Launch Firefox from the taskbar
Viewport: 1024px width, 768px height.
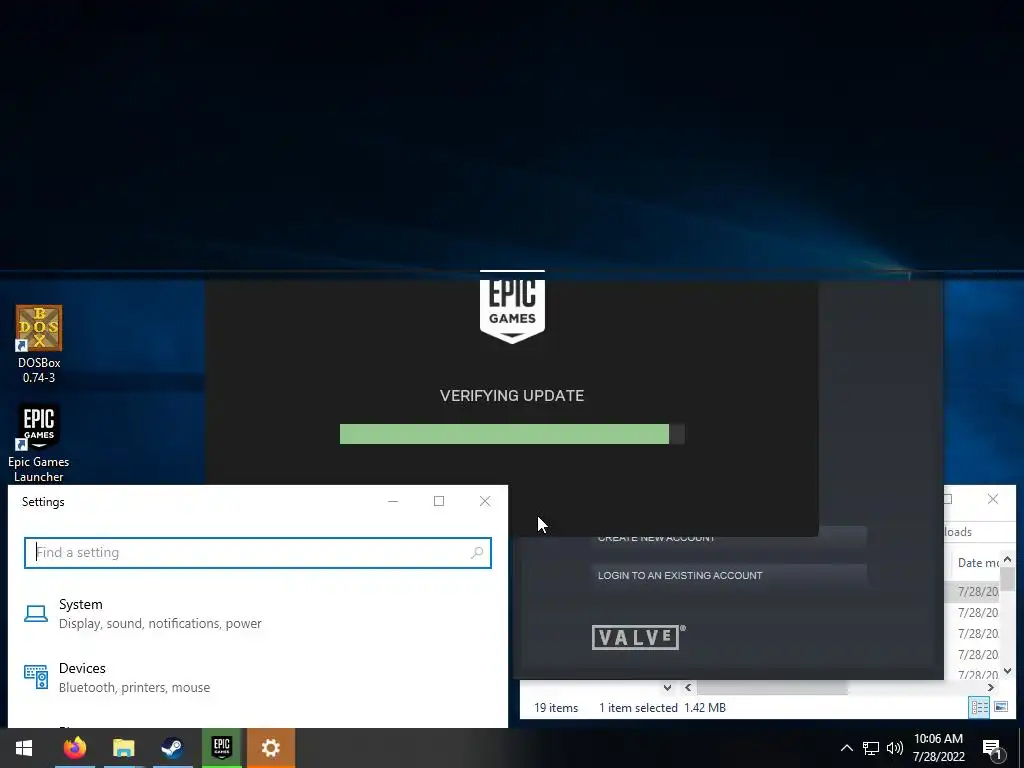(x=74, y=748)
